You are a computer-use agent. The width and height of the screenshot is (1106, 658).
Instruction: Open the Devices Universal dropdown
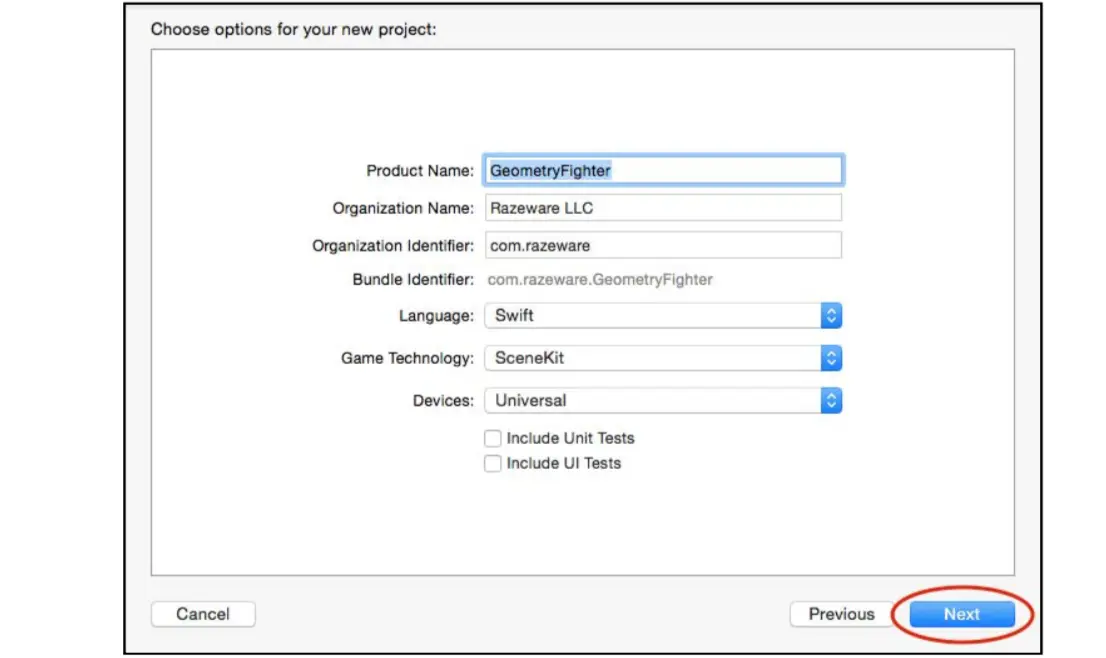663,401
